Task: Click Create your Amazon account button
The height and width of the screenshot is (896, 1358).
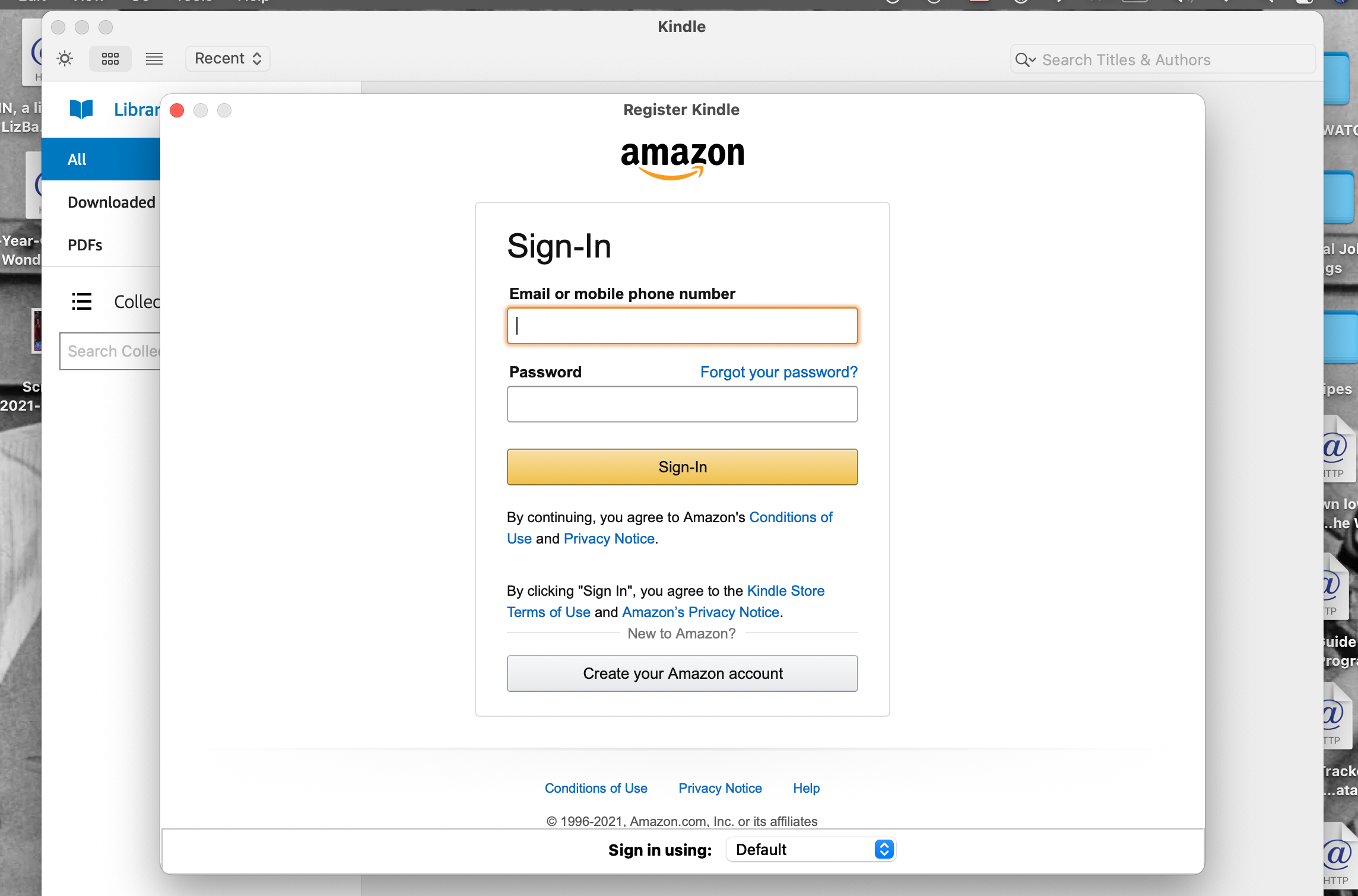Action: 683,673
